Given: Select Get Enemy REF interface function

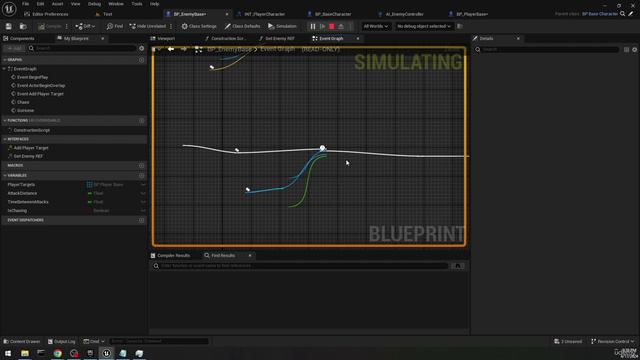Looking at the screenshot, I should [x=28, y=156].
